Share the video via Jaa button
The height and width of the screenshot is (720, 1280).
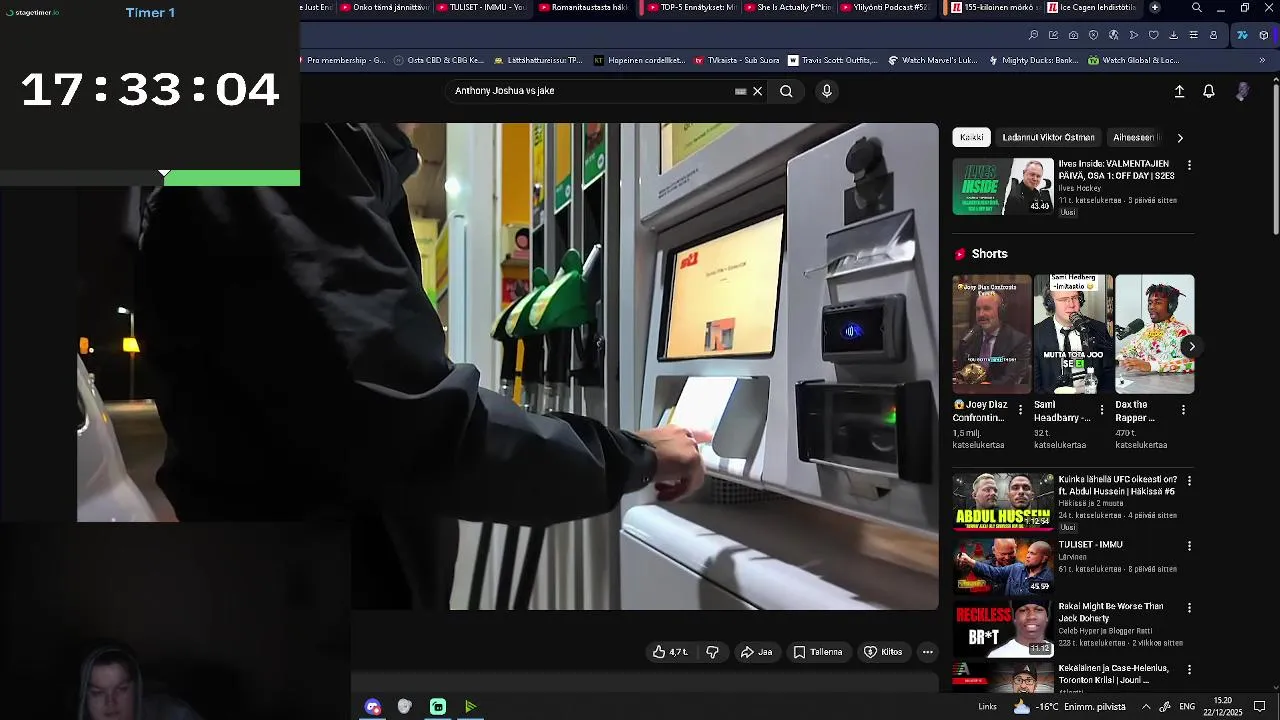coord(756,652)
